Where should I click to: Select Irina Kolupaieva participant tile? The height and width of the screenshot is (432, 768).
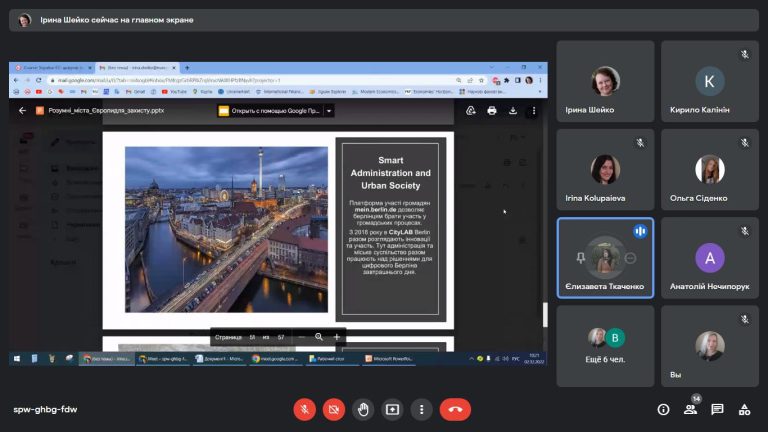click(x=605, y=169)
